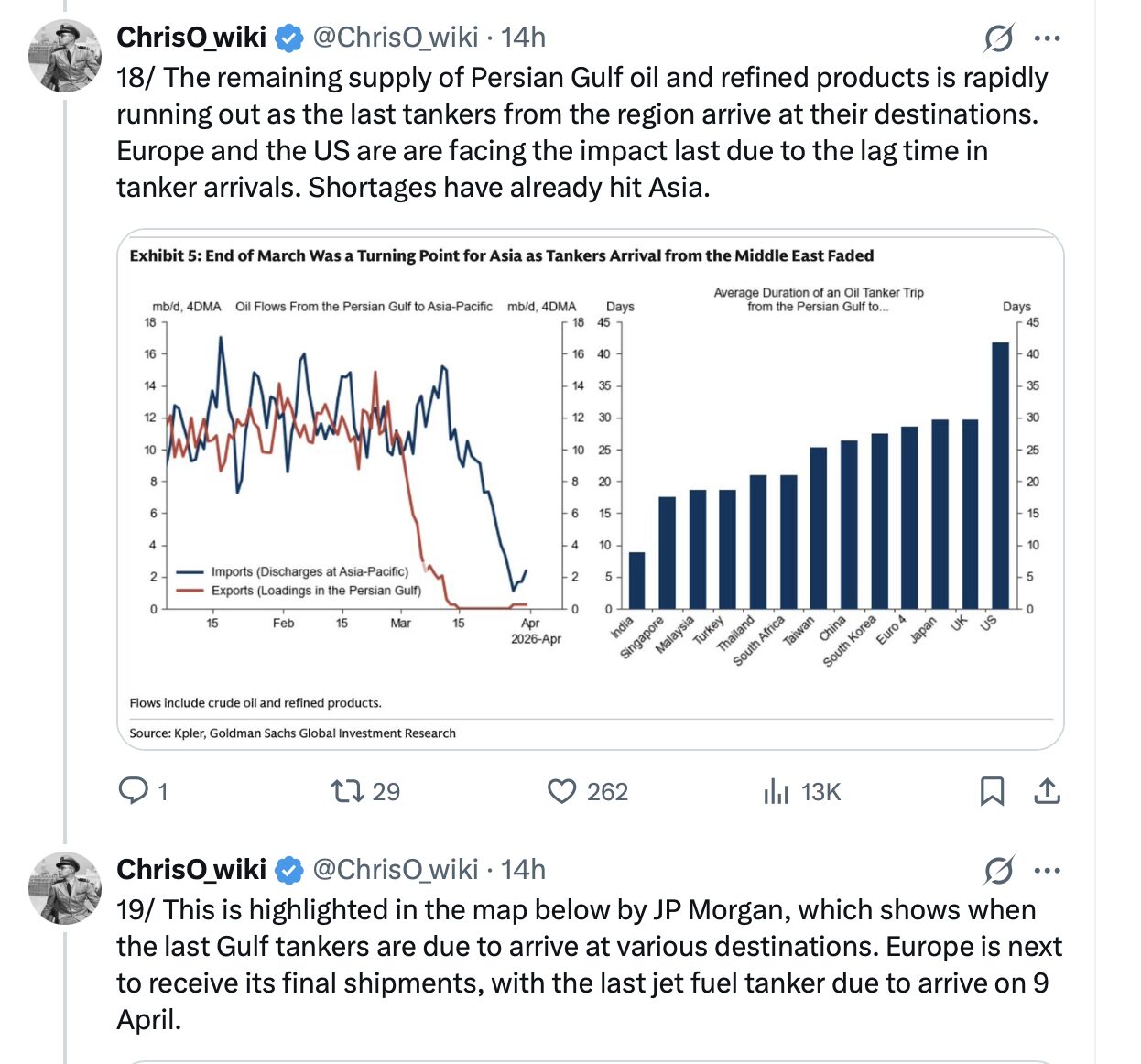Viewport: 1141px width, 1064px height.
Task: Open more options menu on tweet 18
Action: (1047, 38)
